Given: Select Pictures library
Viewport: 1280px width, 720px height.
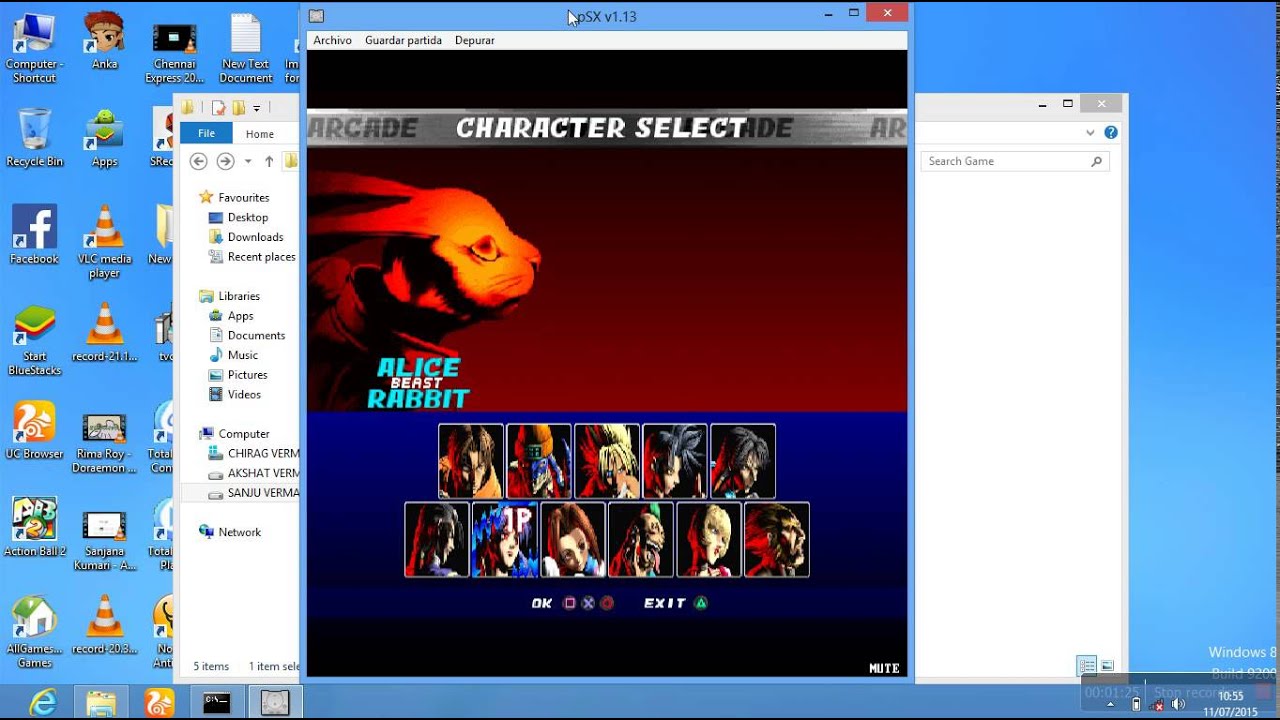Looking at the screenshot, I should coord(238,375).
